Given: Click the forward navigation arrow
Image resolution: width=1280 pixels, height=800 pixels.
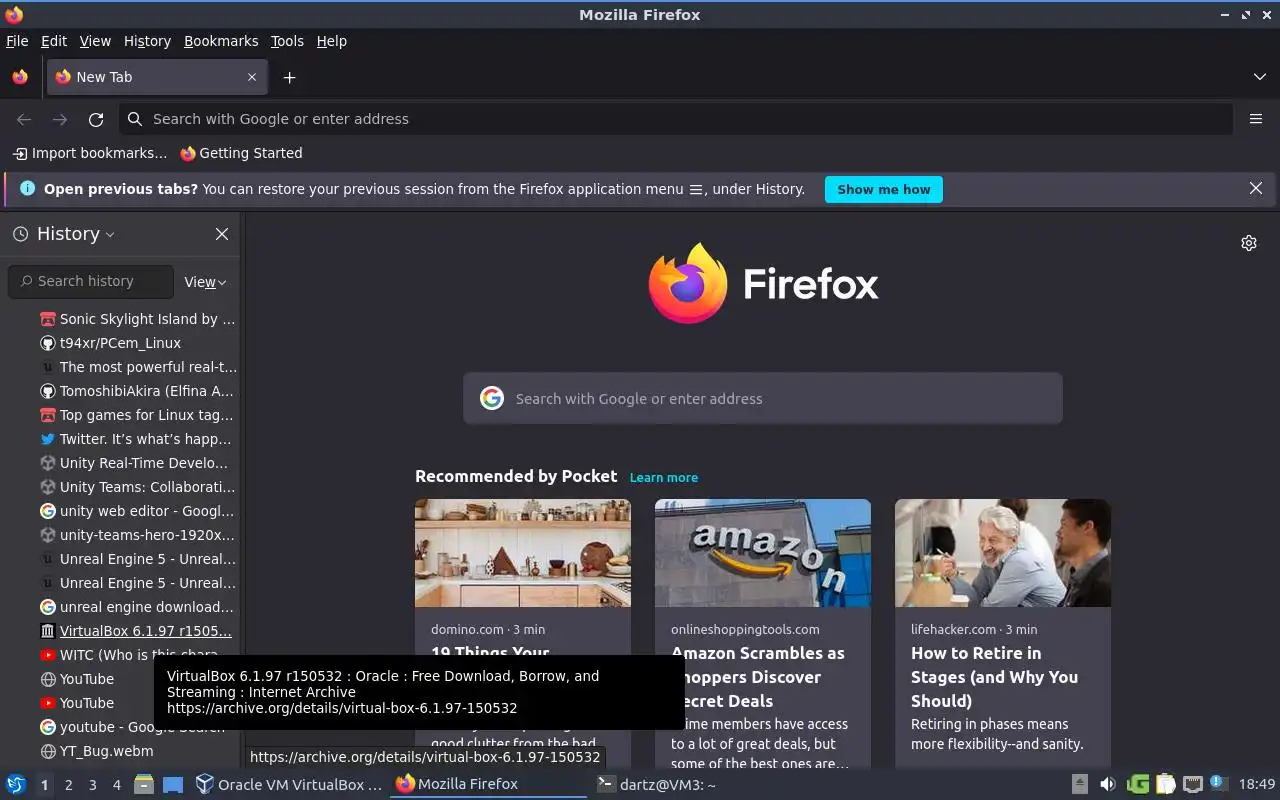Looking at the screenshot, I should tap(60, 119).
